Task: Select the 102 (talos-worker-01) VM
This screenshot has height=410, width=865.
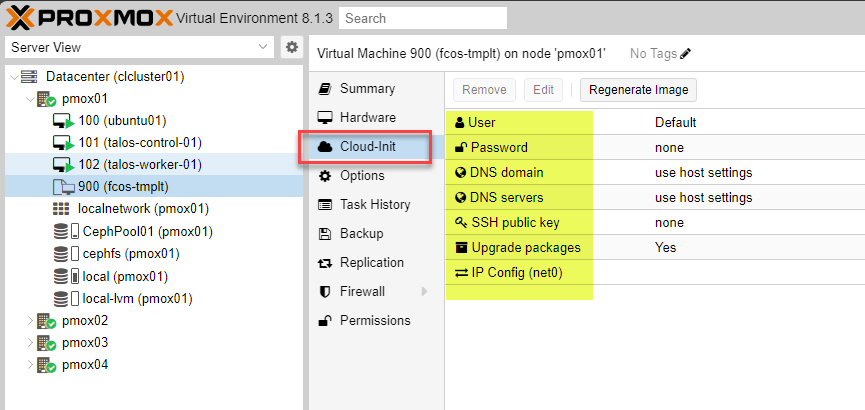Action: pos(140,165)
